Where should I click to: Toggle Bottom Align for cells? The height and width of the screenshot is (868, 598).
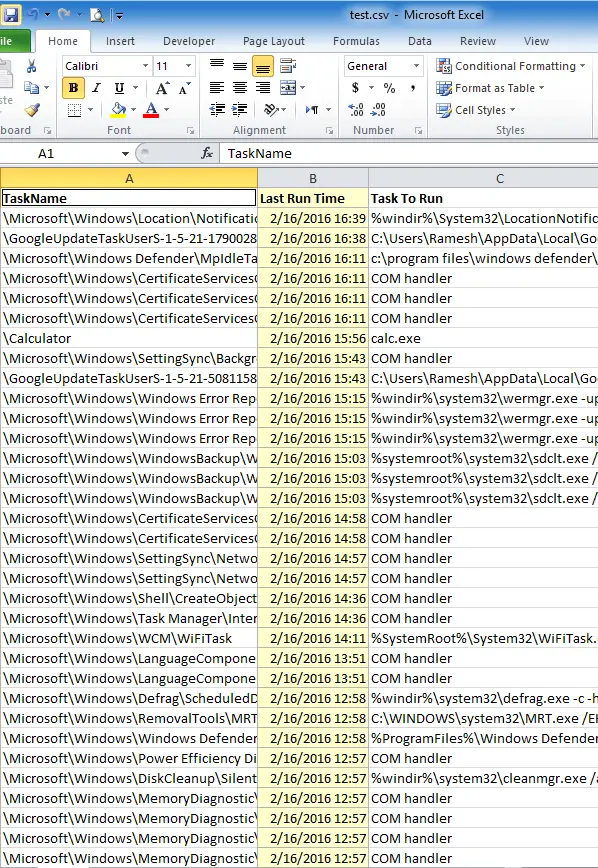[x=263, y=66]
